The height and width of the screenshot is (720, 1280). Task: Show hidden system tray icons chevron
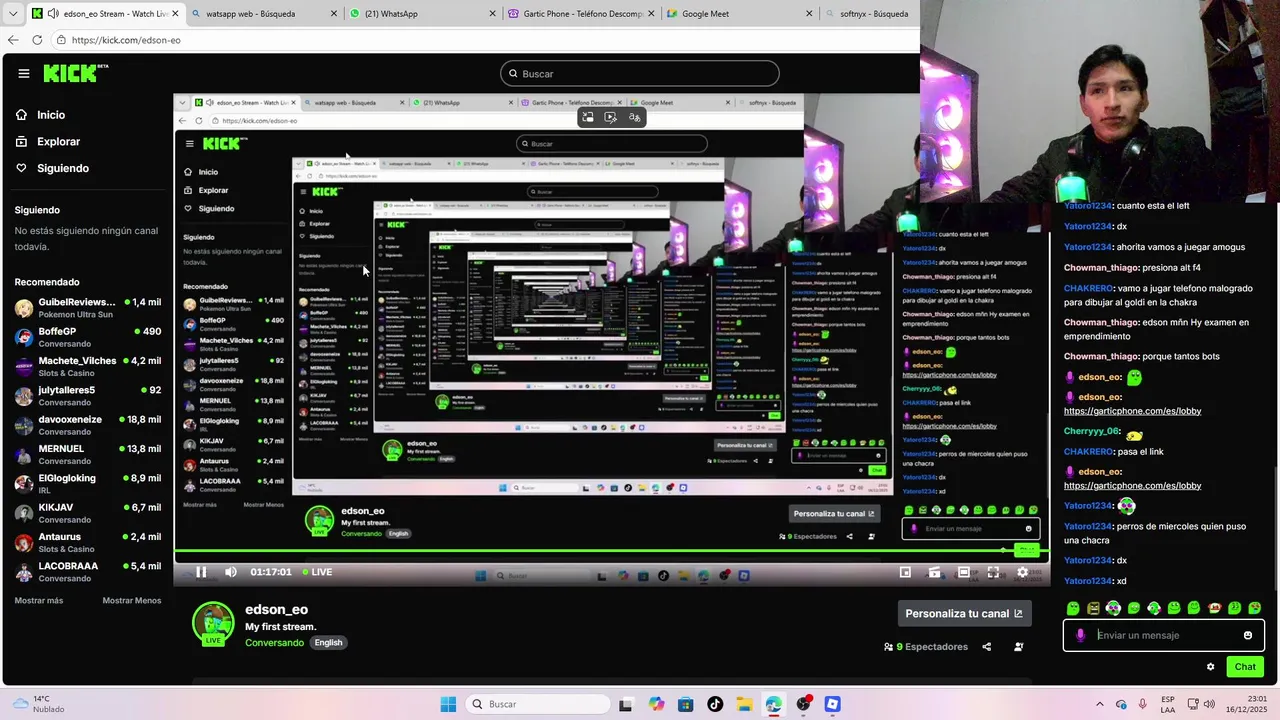coord(1100,704)
